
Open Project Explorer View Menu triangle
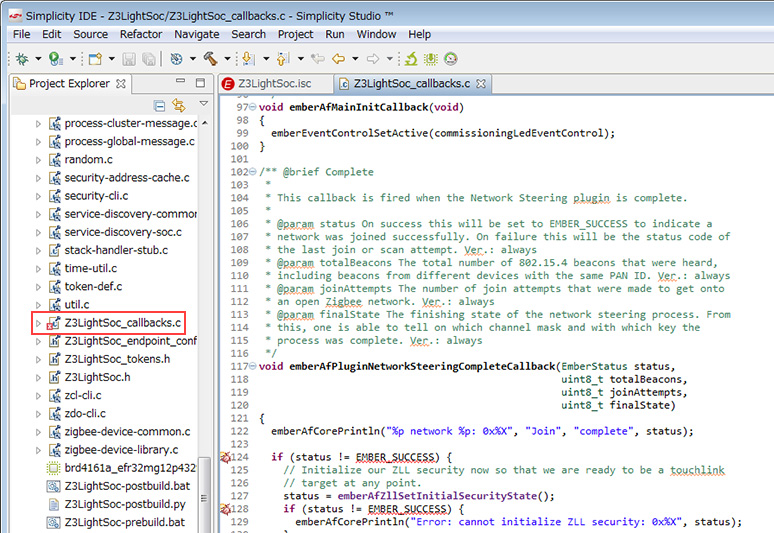coord(203,104)
